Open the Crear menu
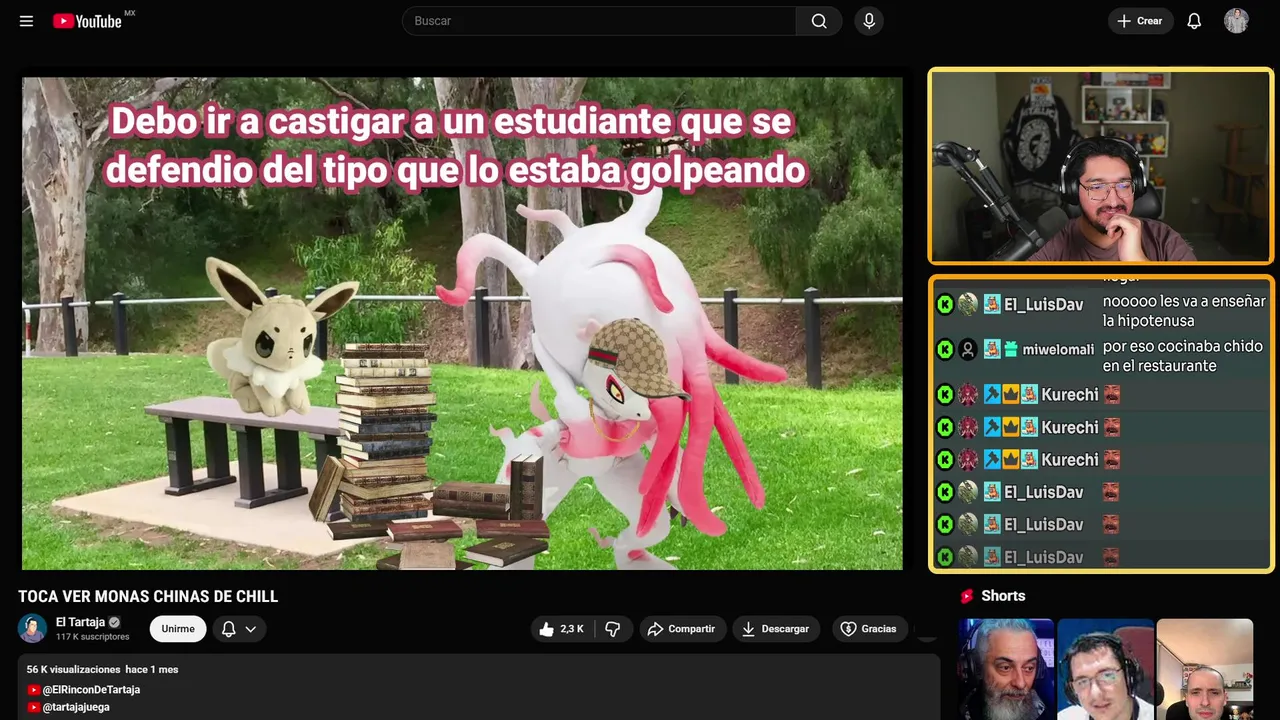1280x720 pixels. [1140, 21]
